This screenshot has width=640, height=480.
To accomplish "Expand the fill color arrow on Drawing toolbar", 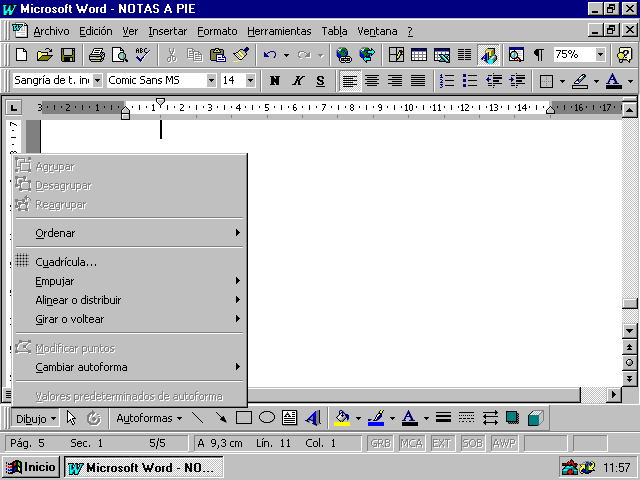I will tap(358, 418).
